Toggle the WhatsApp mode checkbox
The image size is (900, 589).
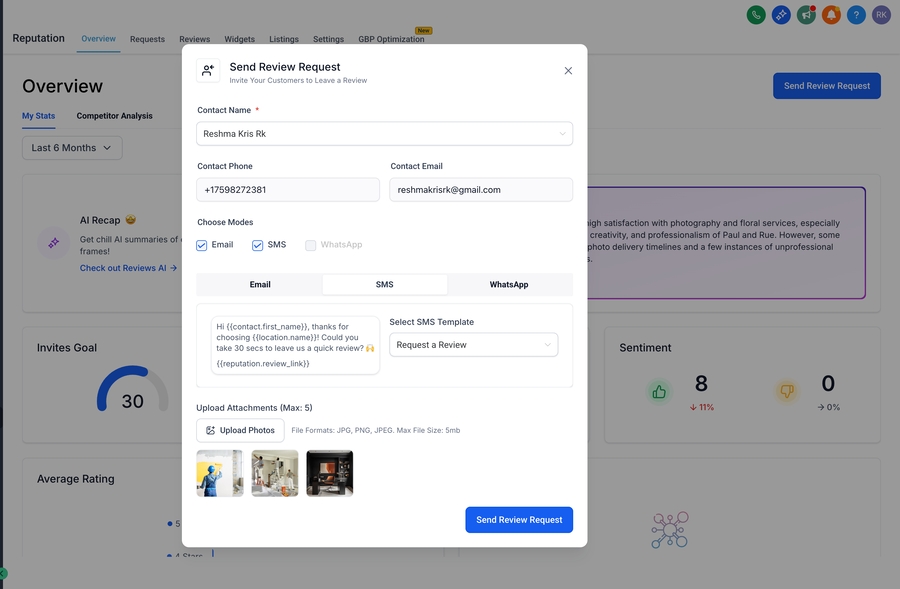coord(311,245)
